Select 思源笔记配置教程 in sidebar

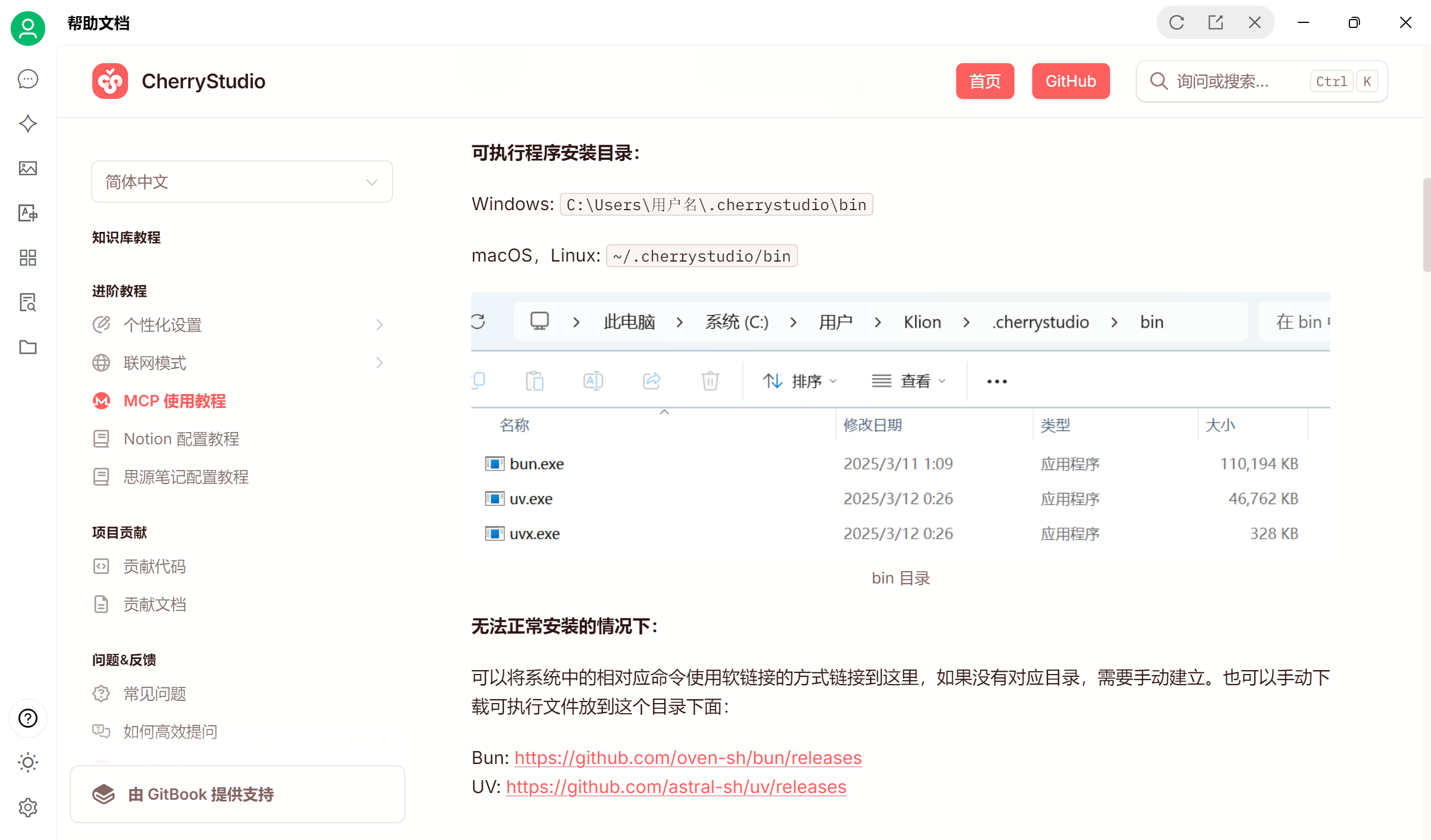pos(186,477)
